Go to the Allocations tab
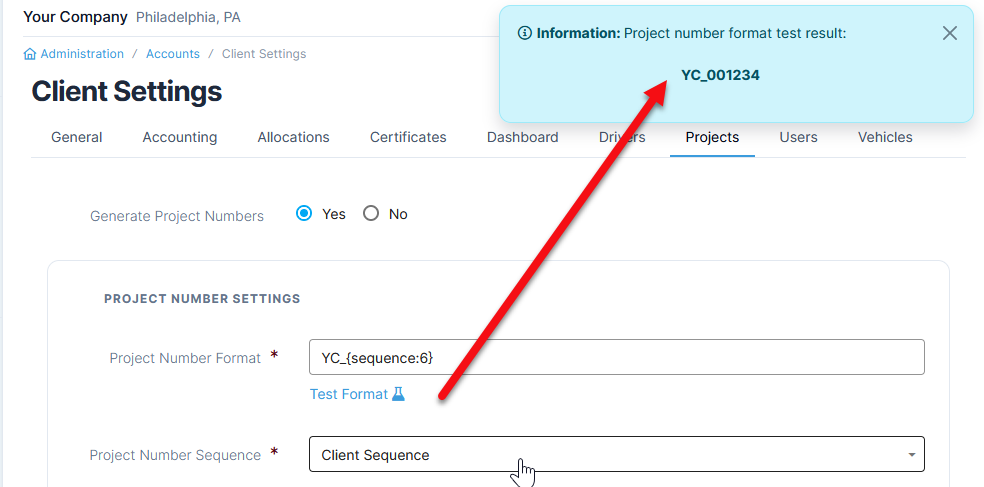Viewport: 984px width, 487px height. pyautogui.click(x=293, y=138)
